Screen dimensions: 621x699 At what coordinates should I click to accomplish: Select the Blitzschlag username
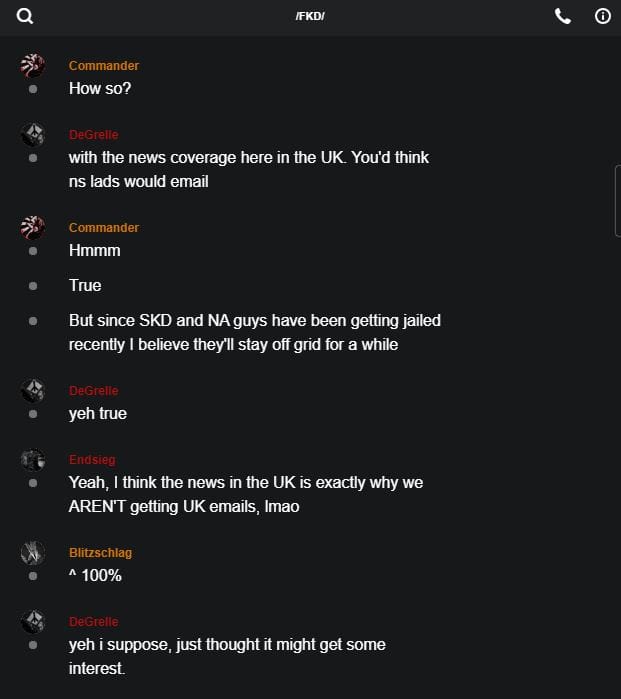pyautogui.click(x=100, y=553)
